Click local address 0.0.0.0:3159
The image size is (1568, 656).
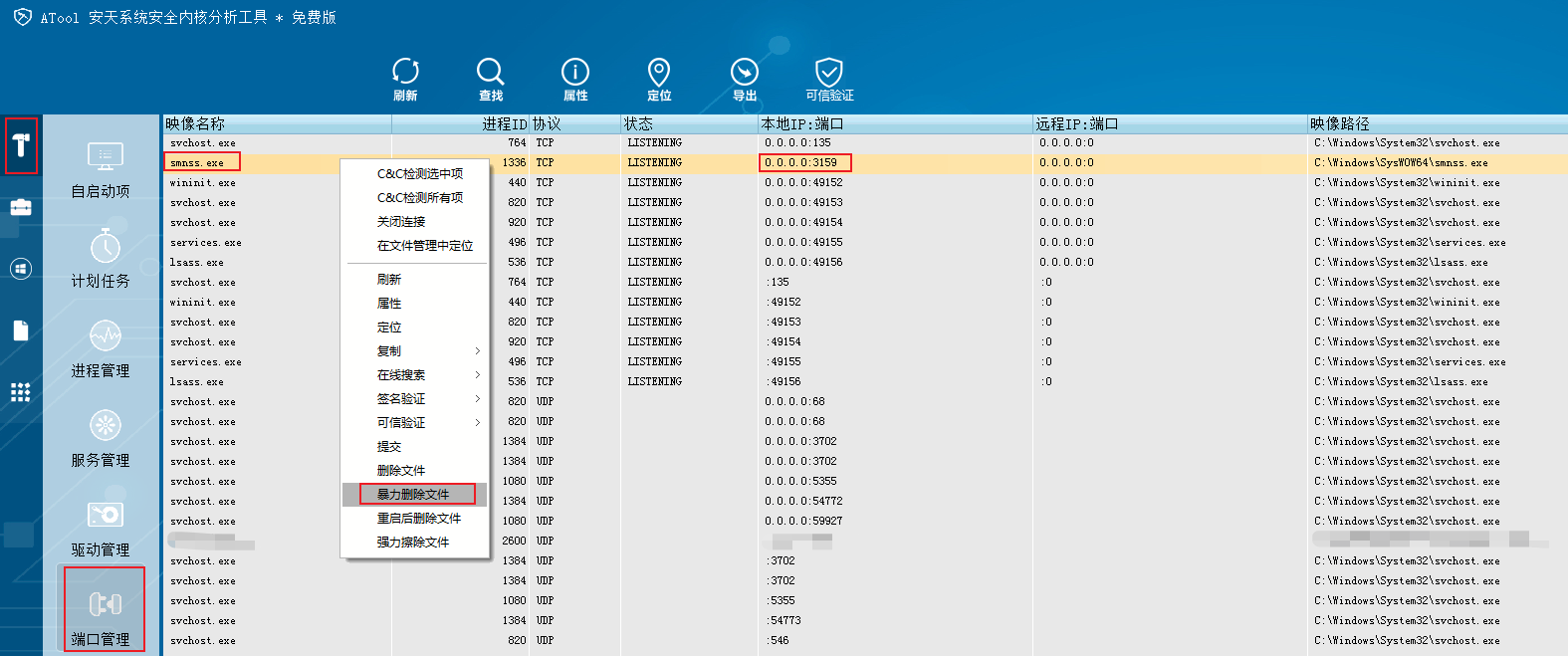[x=800, y=163]
